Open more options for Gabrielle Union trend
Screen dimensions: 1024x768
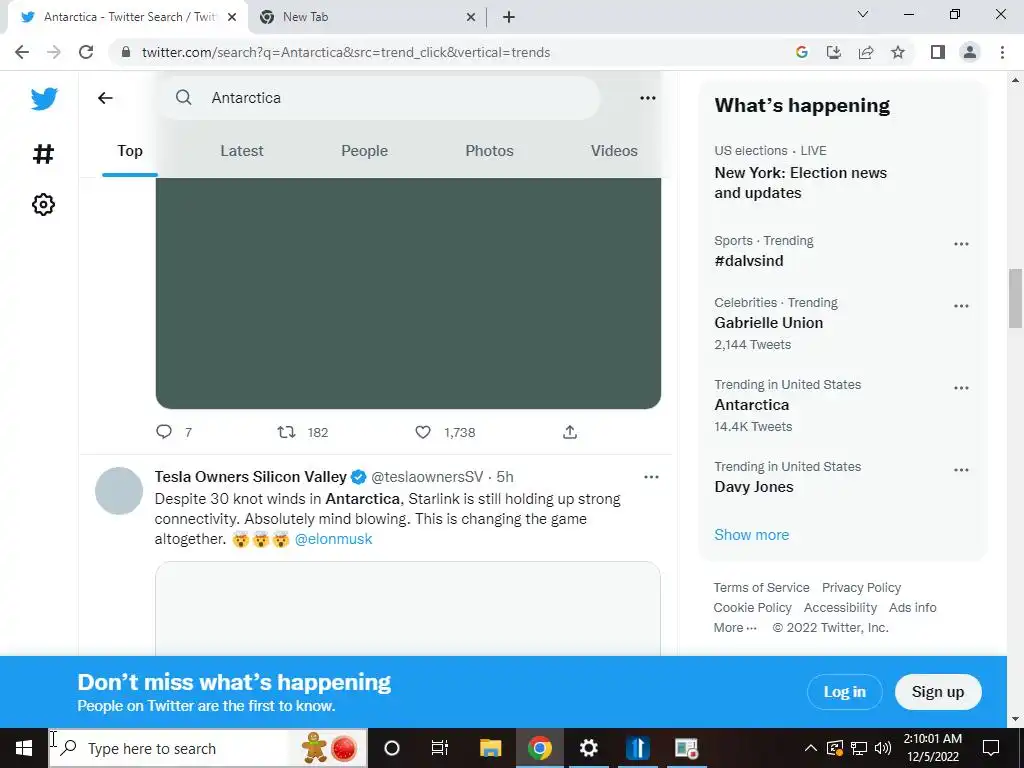961,306
